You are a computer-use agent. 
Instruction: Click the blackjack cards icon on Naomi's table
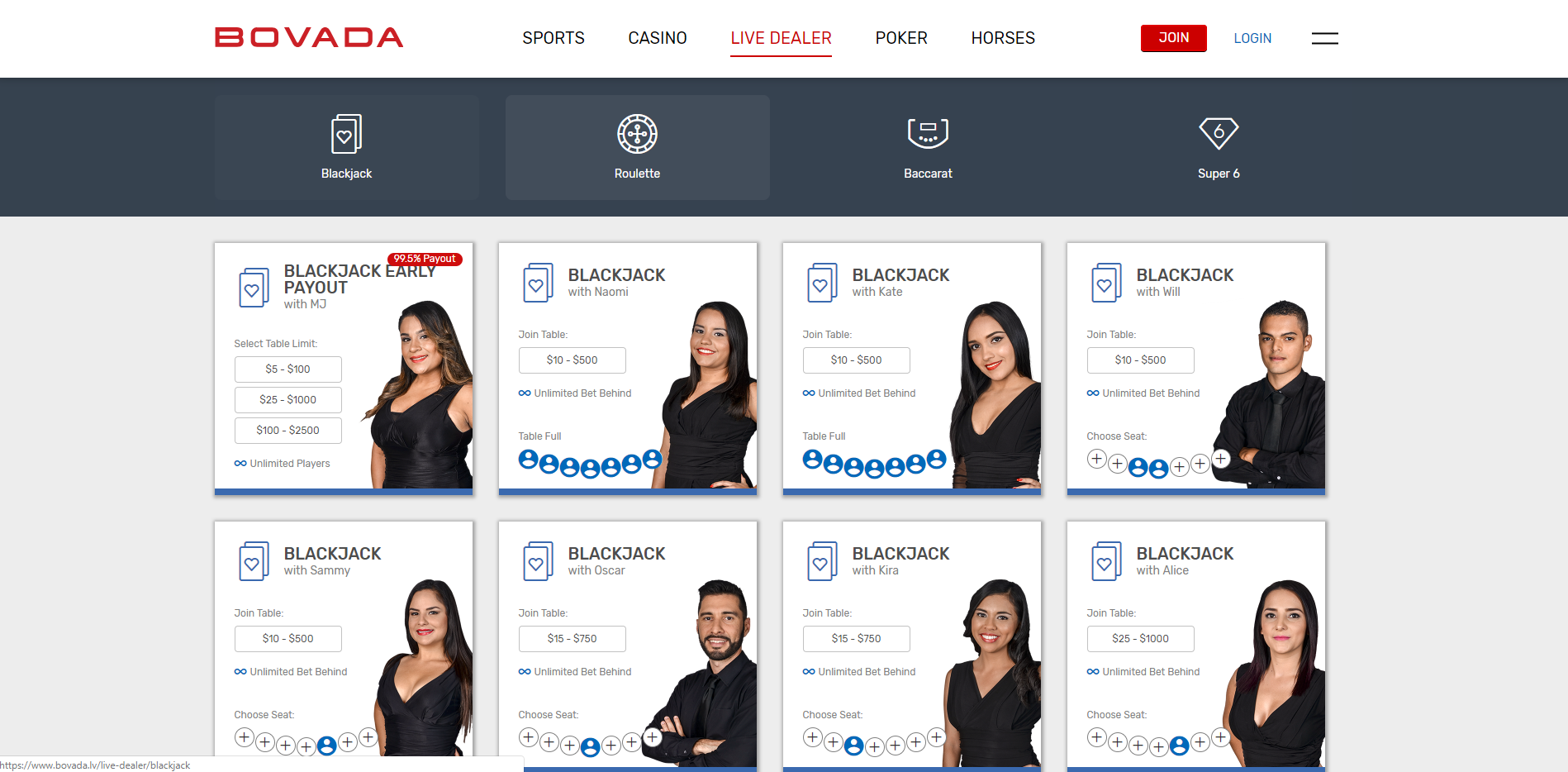click(538, 282)
